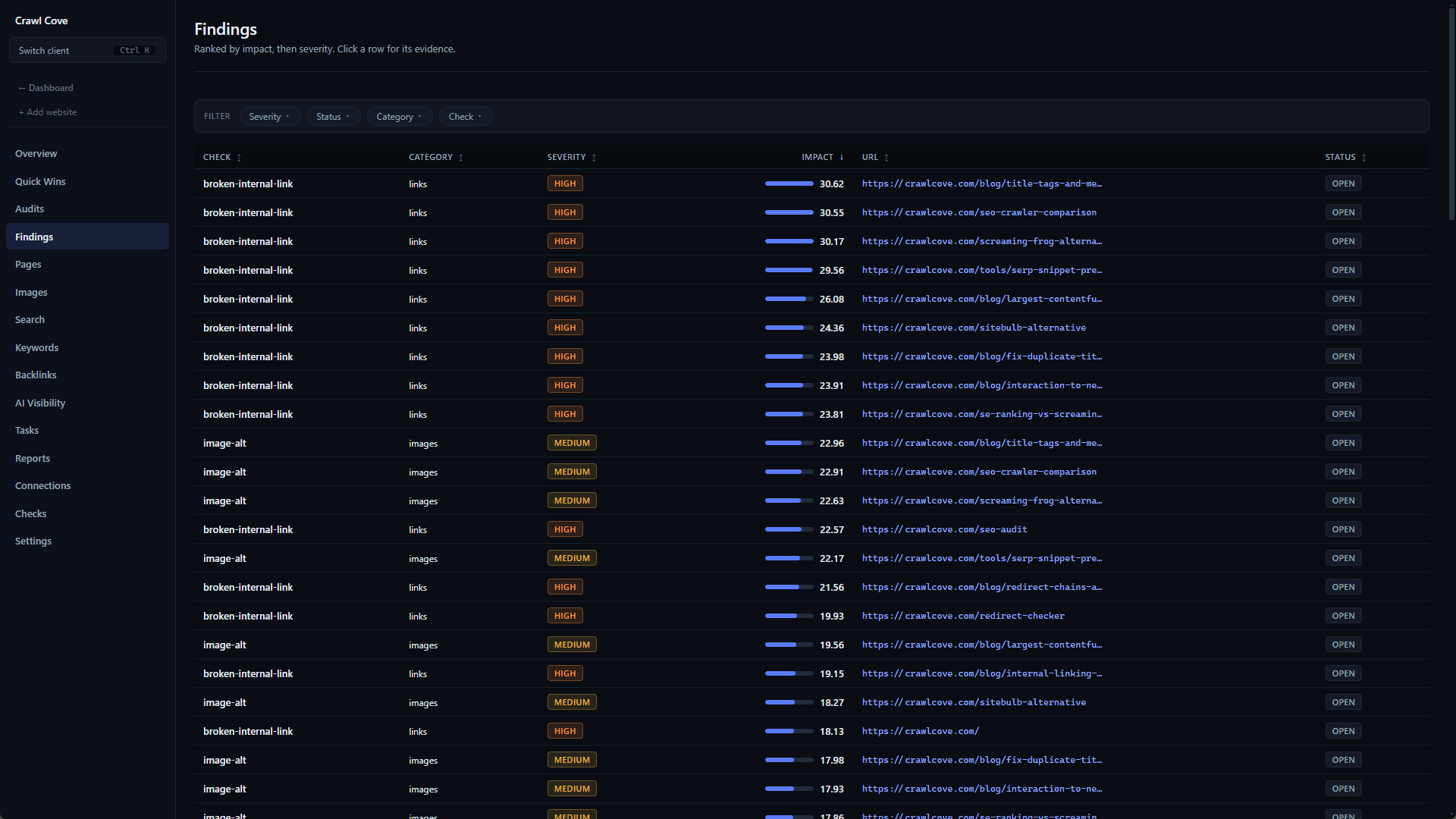Click the Add website link
The height and width of the screenshot is (819, 1456).
48,112
